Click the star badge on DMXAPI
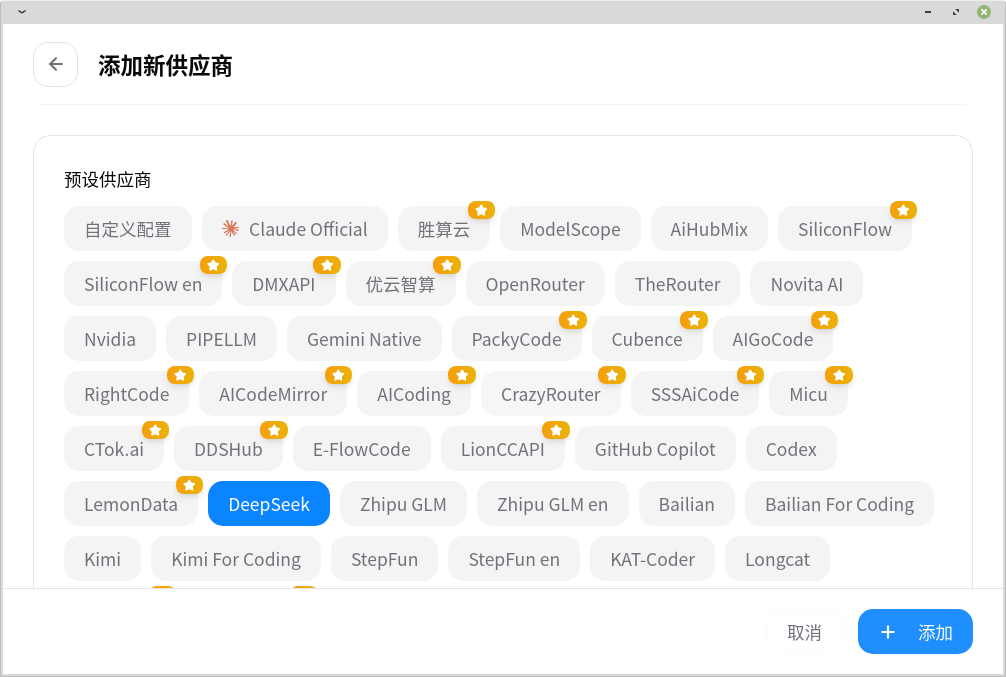 [x=327, y=265]
